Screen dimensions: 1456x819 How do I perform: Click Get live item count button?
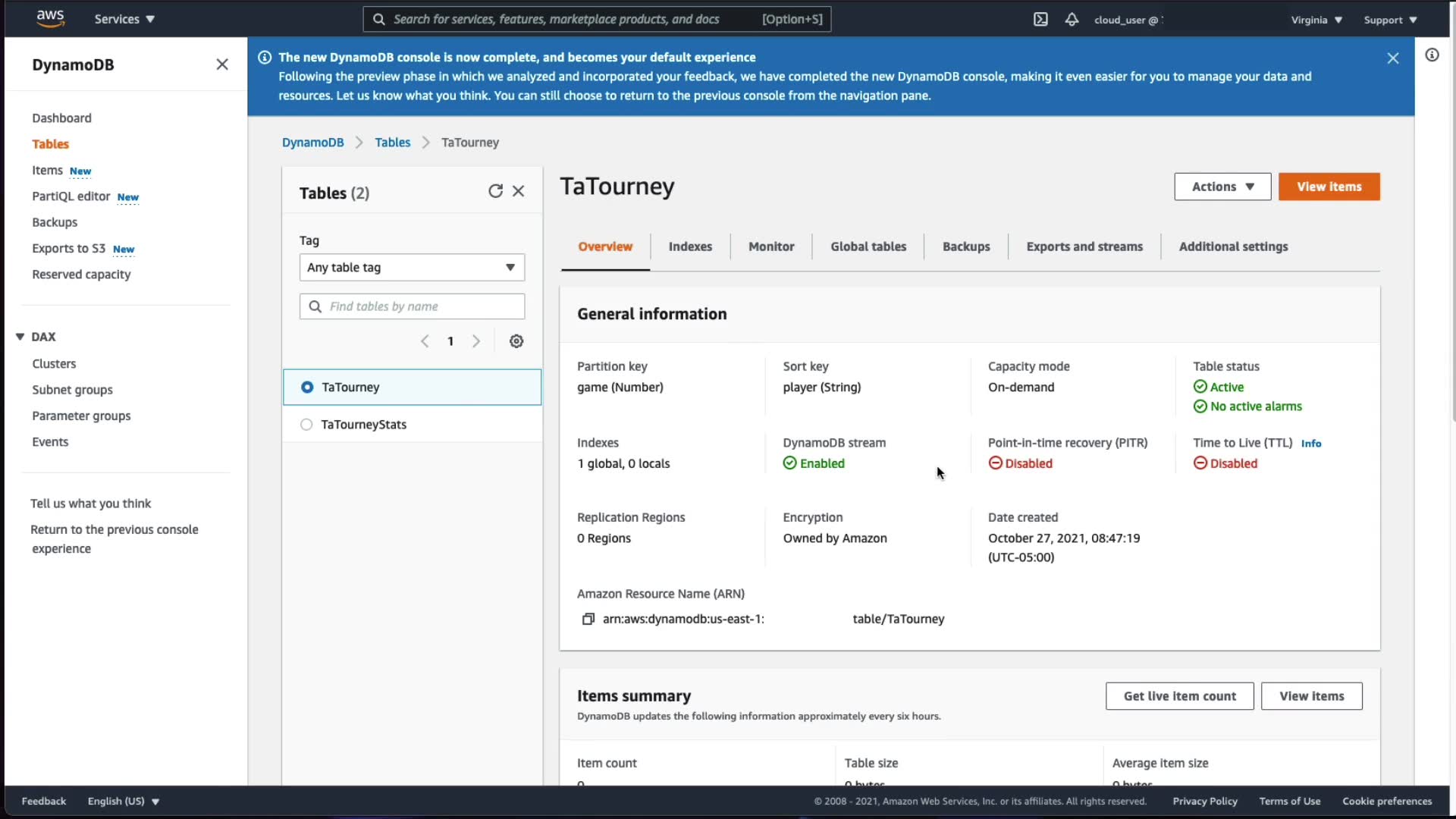click(1179, 696)
